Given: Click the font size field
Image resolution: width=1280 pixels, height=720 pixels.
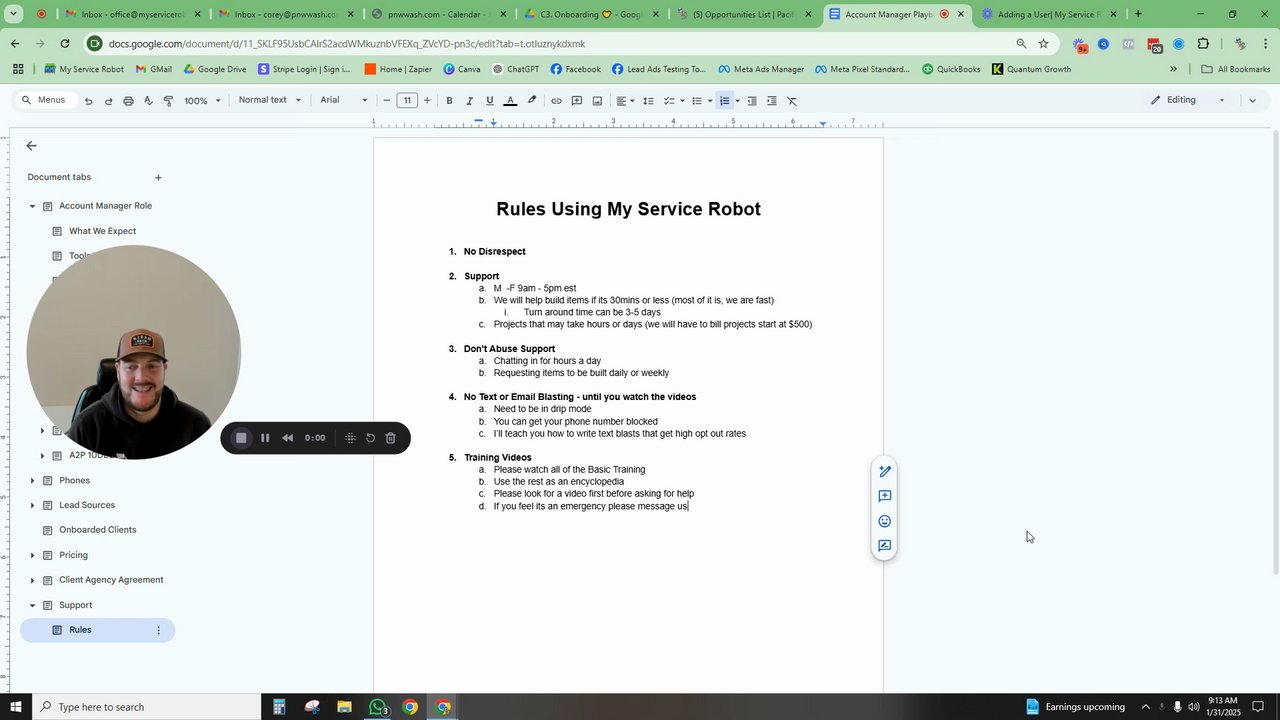Looking at the screenshot, I should click(407, 101).
